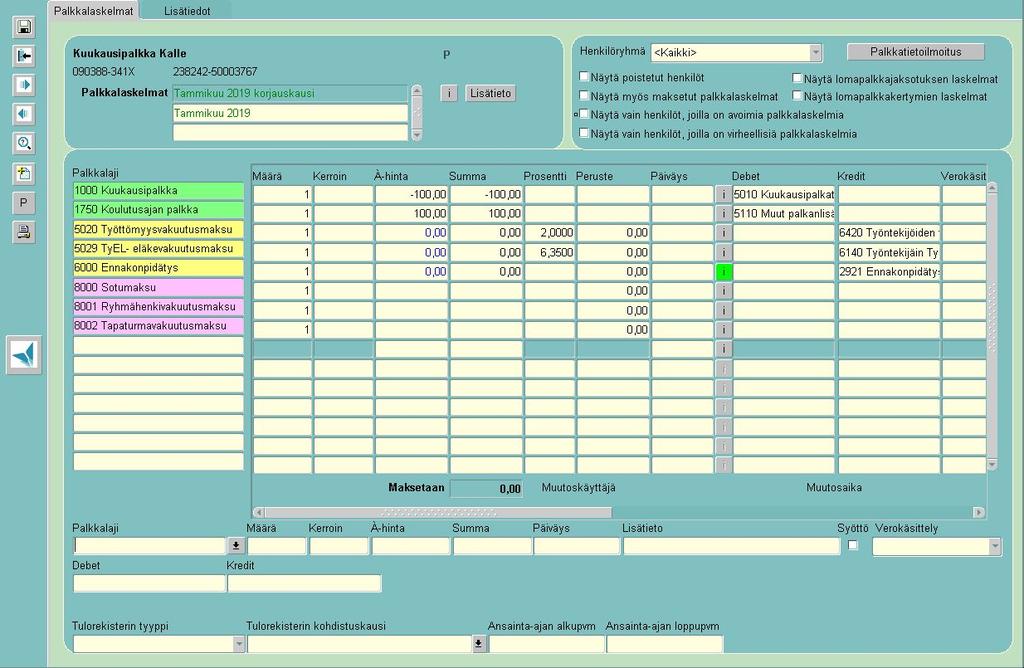Select 1750 Koulutusajan palkka wage type
This screenshot has width=1024, height=668.
click(158, 210)
